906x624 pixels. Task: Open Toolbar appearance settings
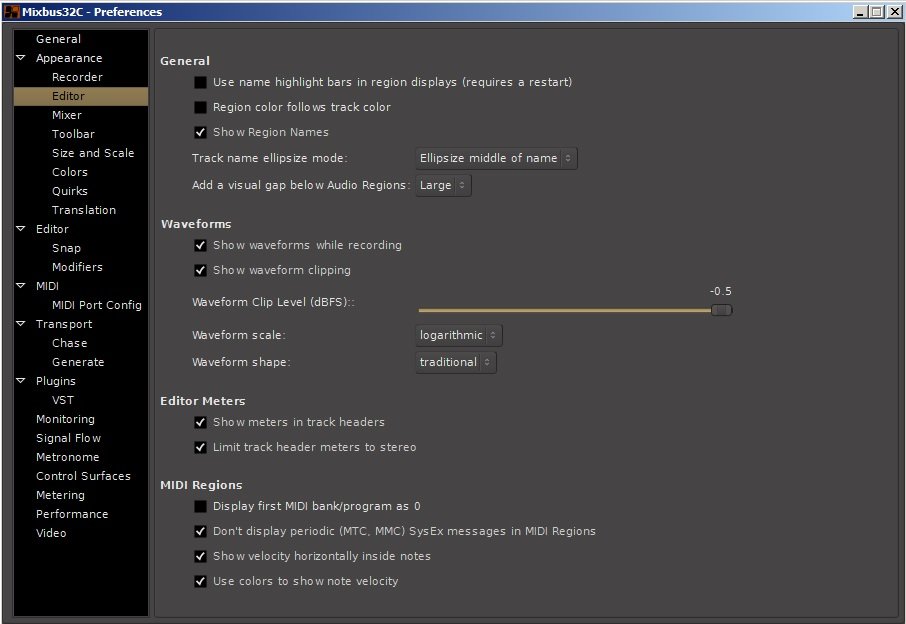(x=73, y=134)
